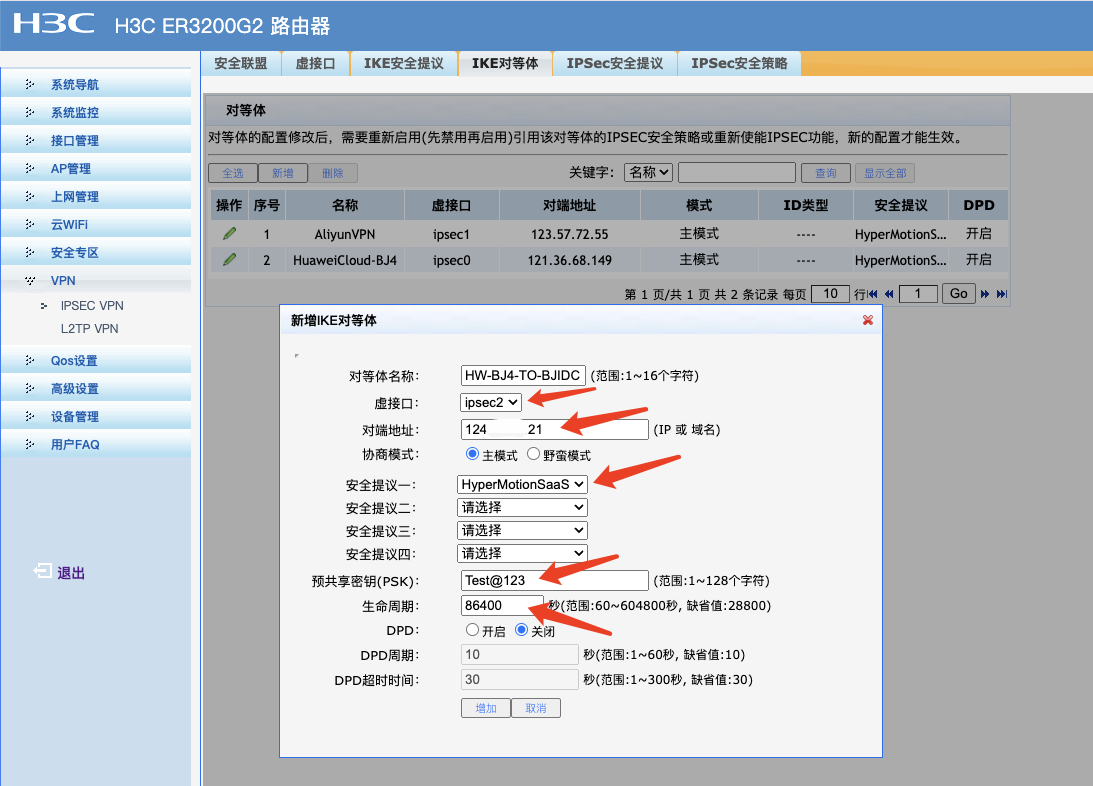Close the 新增IKE对等体 dialog with red X
The width and height of the screenshot is (1093, 786).
coord(868,320)
